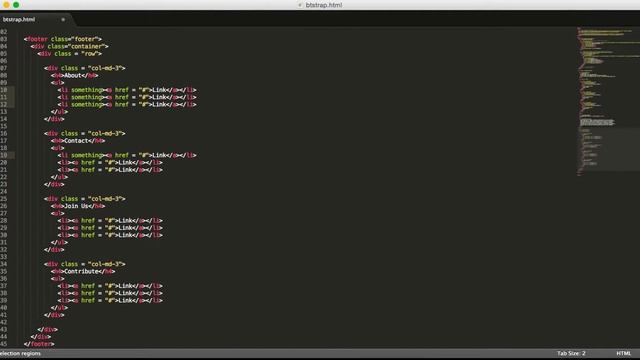640x360 pixels.
Task: Click the green zoom window button
Action: click(x=16, y=5)
